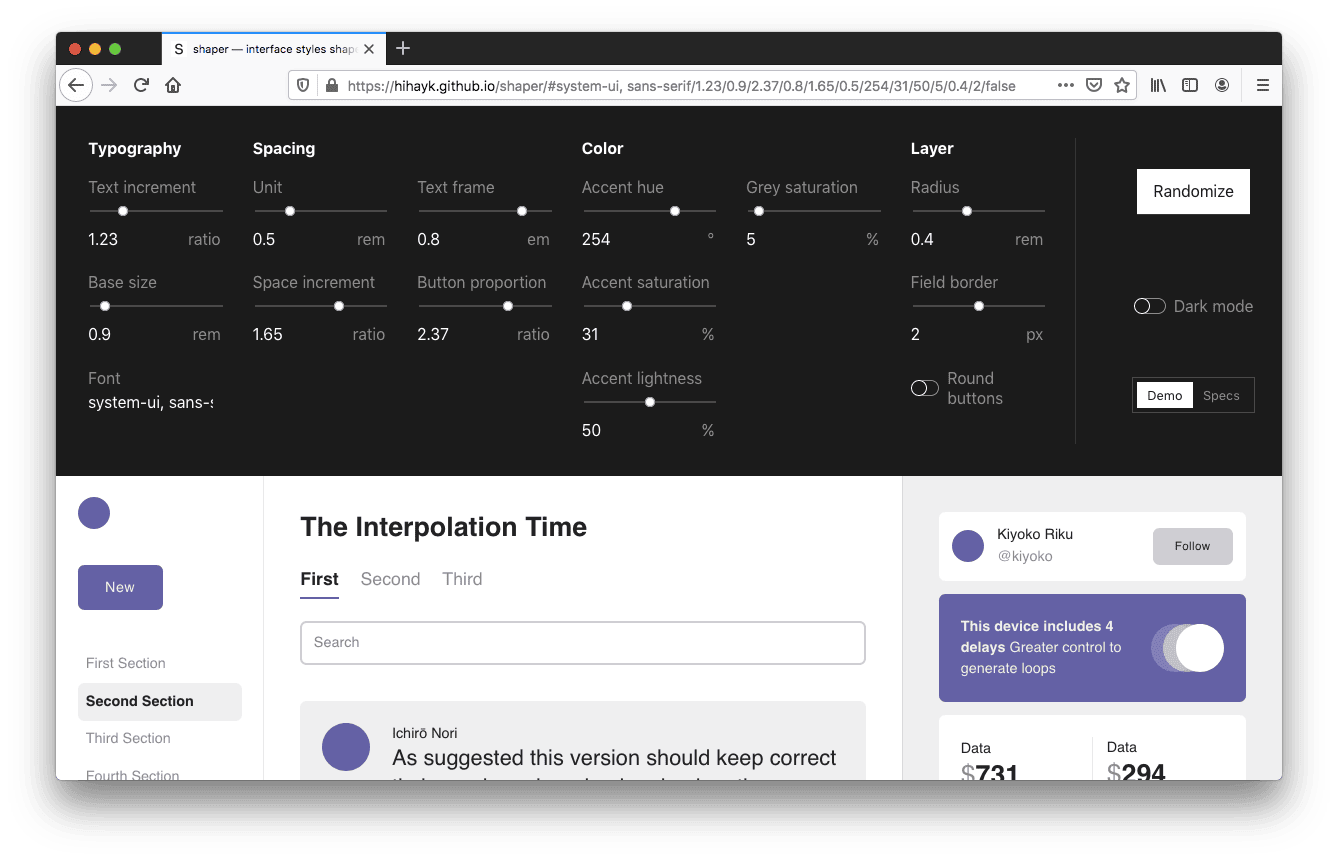1338x860 pixels.
Task: Switch to the Third tab
Action: 462,579
